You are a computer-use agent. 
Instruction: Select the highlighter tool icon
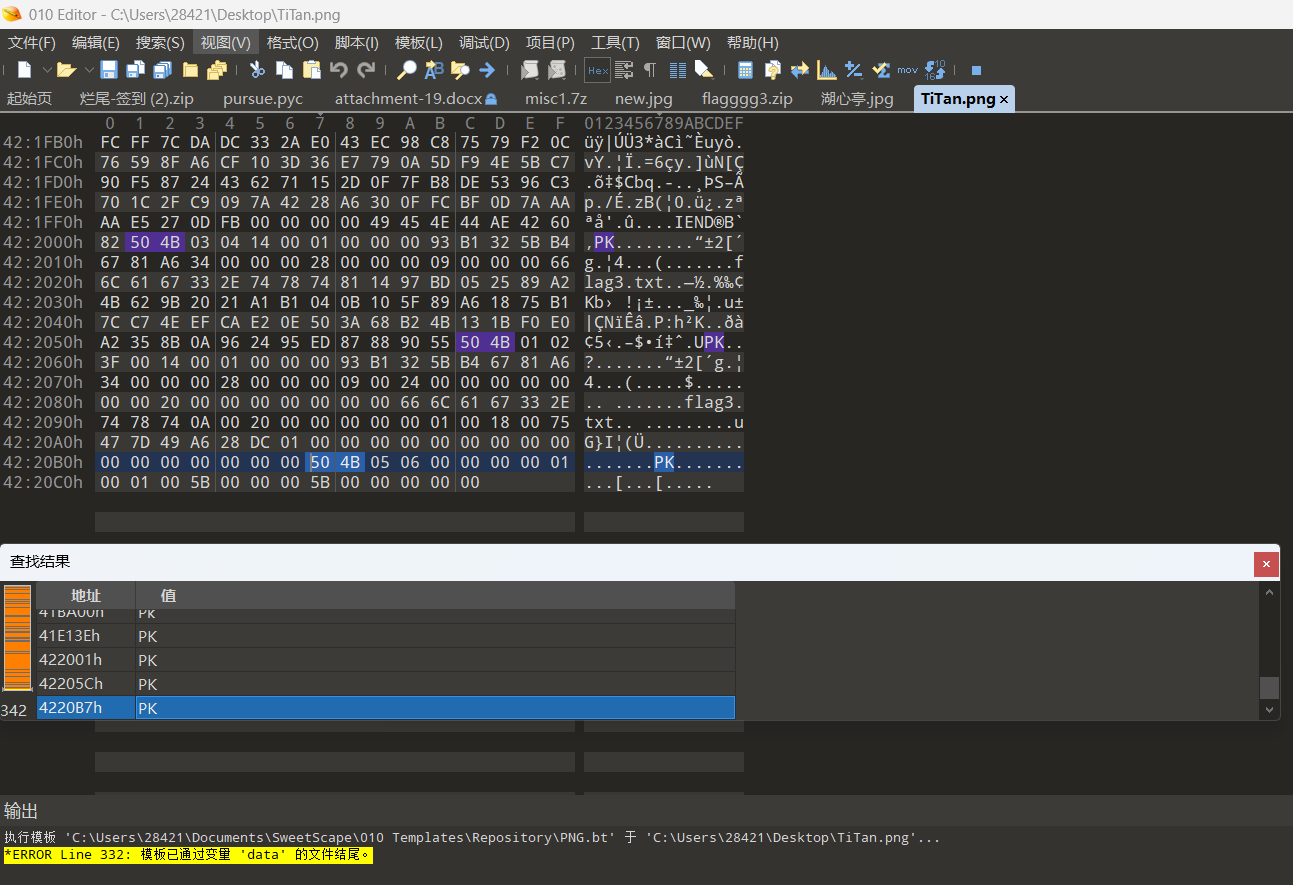coord(704,70)
